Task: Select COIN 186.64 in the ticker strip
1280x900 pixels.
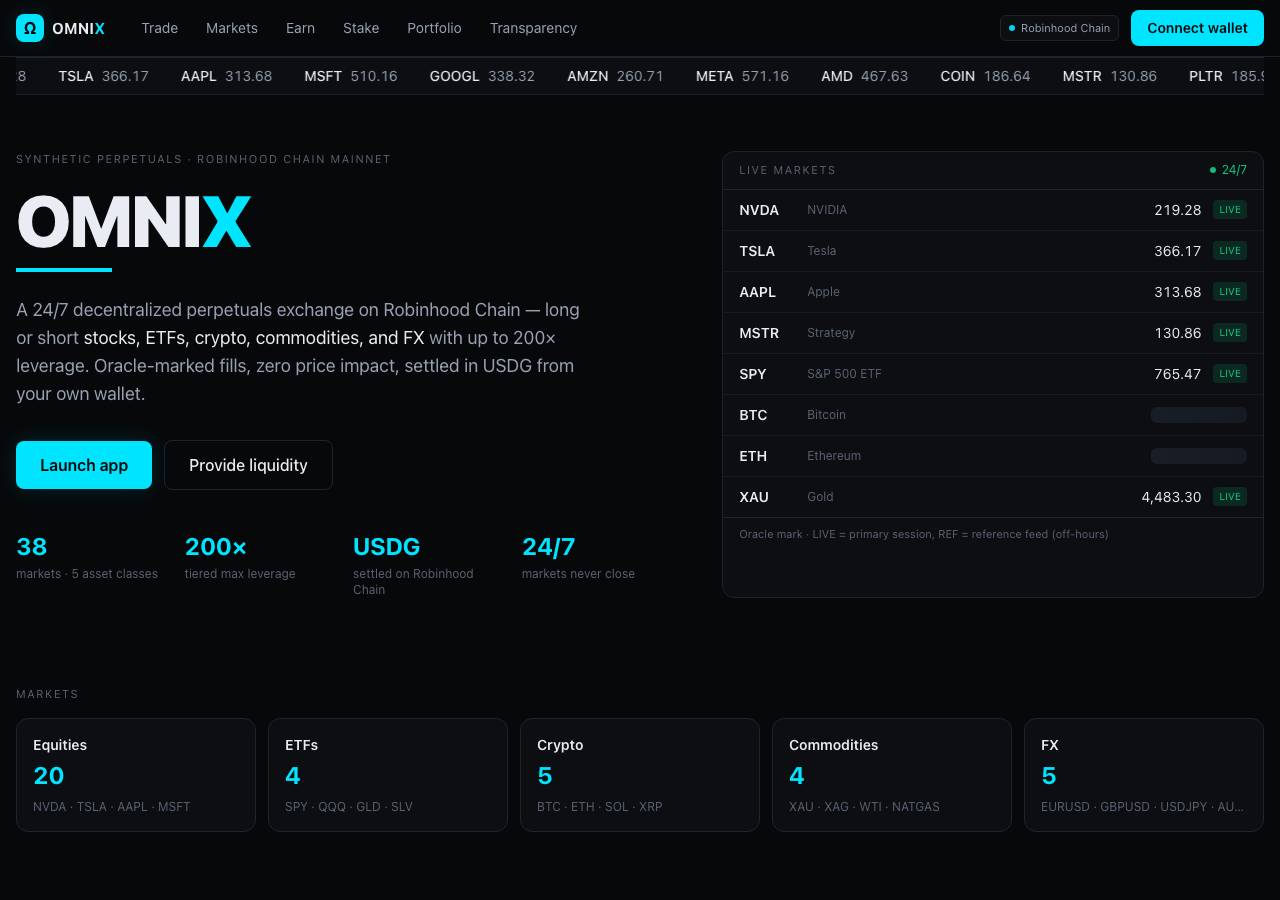Action: 985,76
